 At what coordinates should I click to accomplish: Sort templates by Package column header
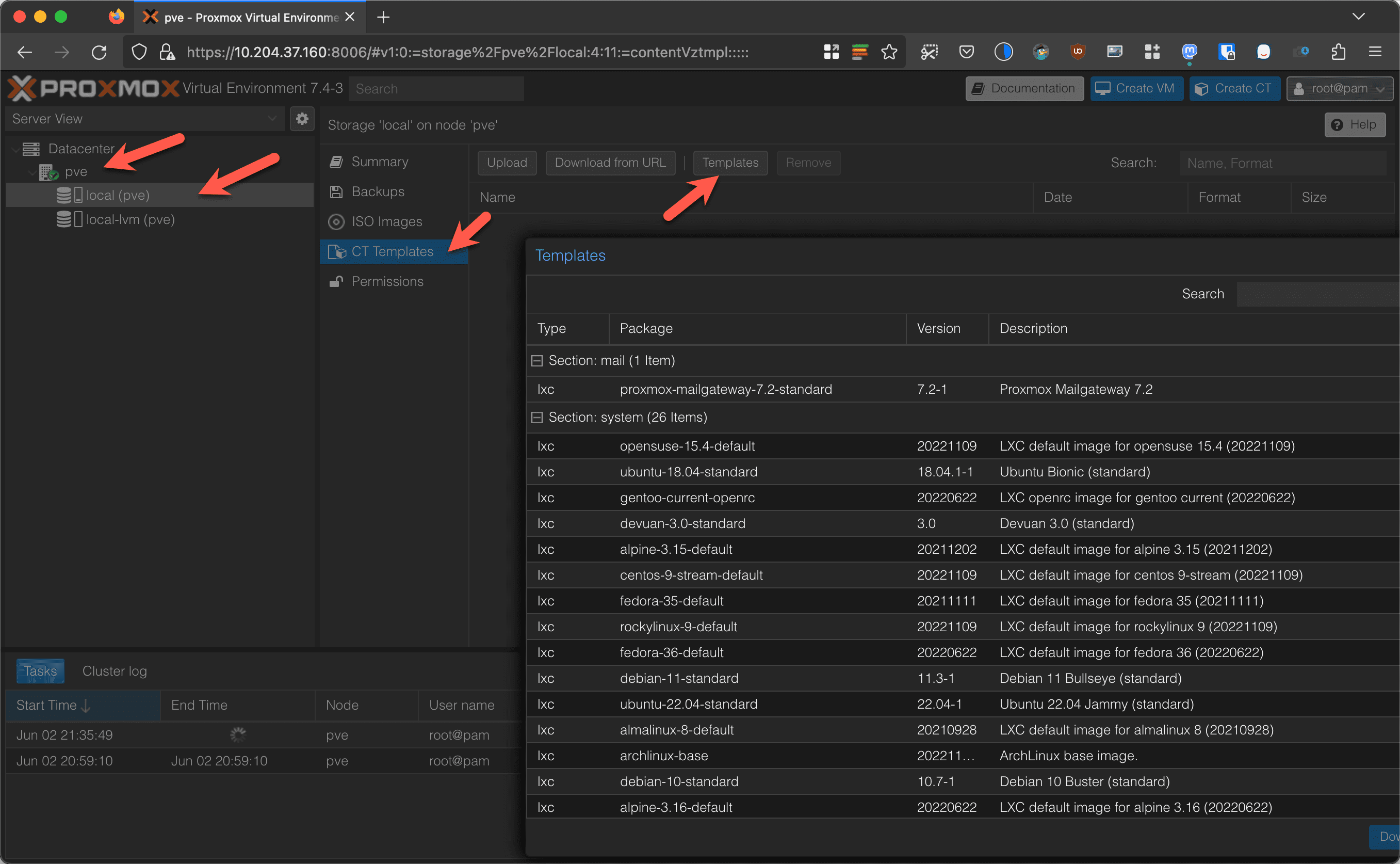[757, 329]
